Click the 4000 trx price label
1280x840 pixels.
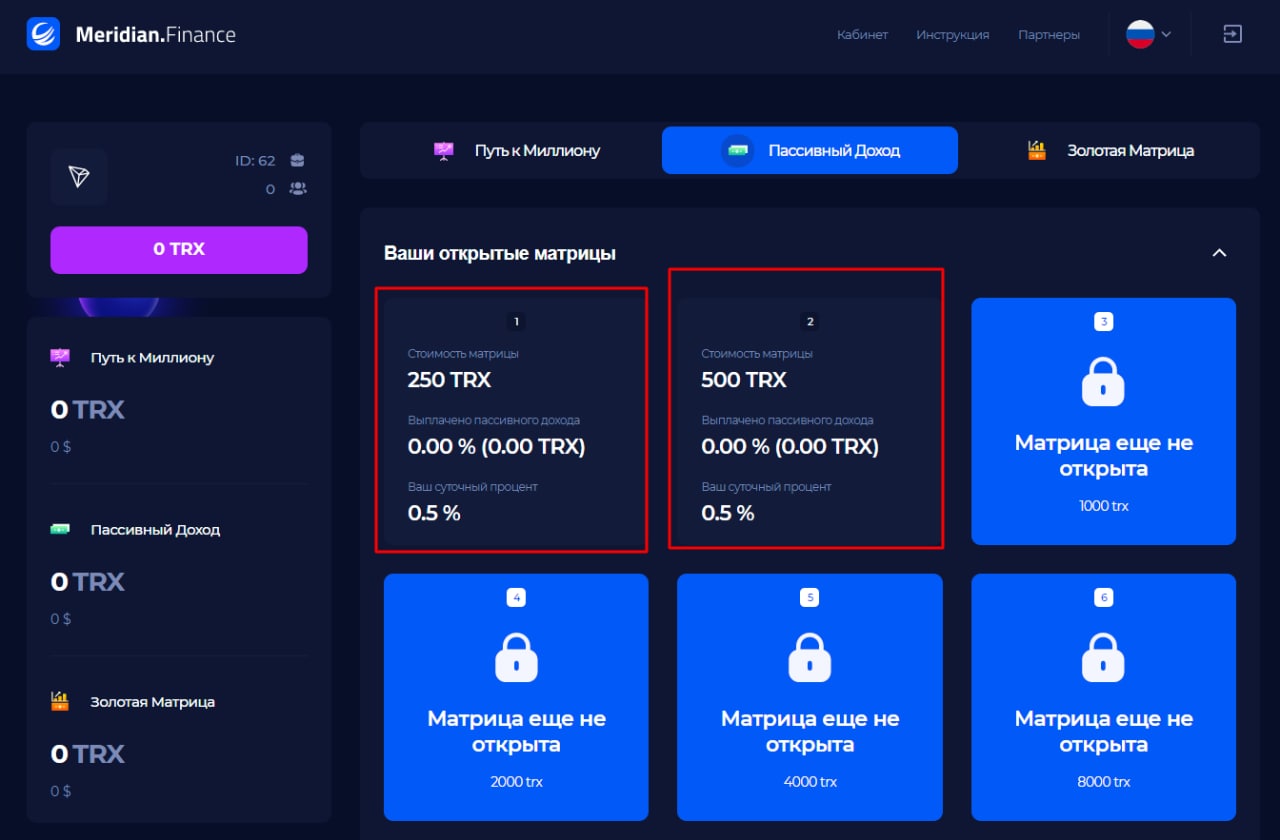pyautogui.click(x=810, y=782)
